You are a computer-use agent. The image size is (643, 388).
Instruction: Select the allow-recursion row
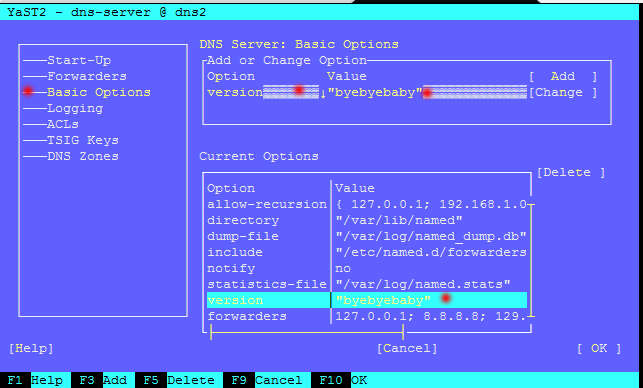[x=367, y=204]
